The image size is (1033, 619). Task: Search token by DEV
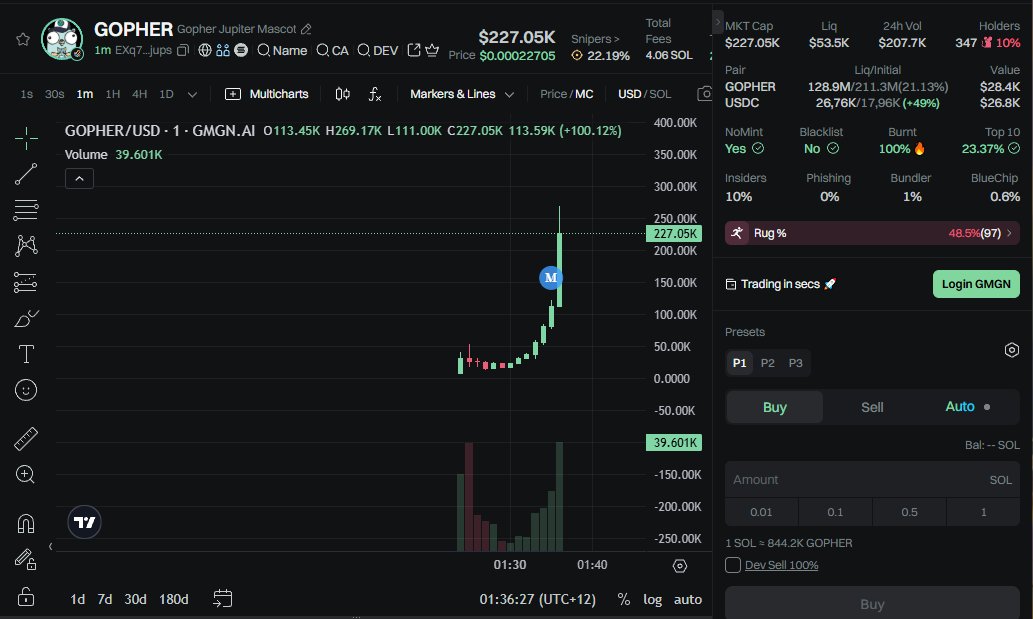(x=377, y=50)
